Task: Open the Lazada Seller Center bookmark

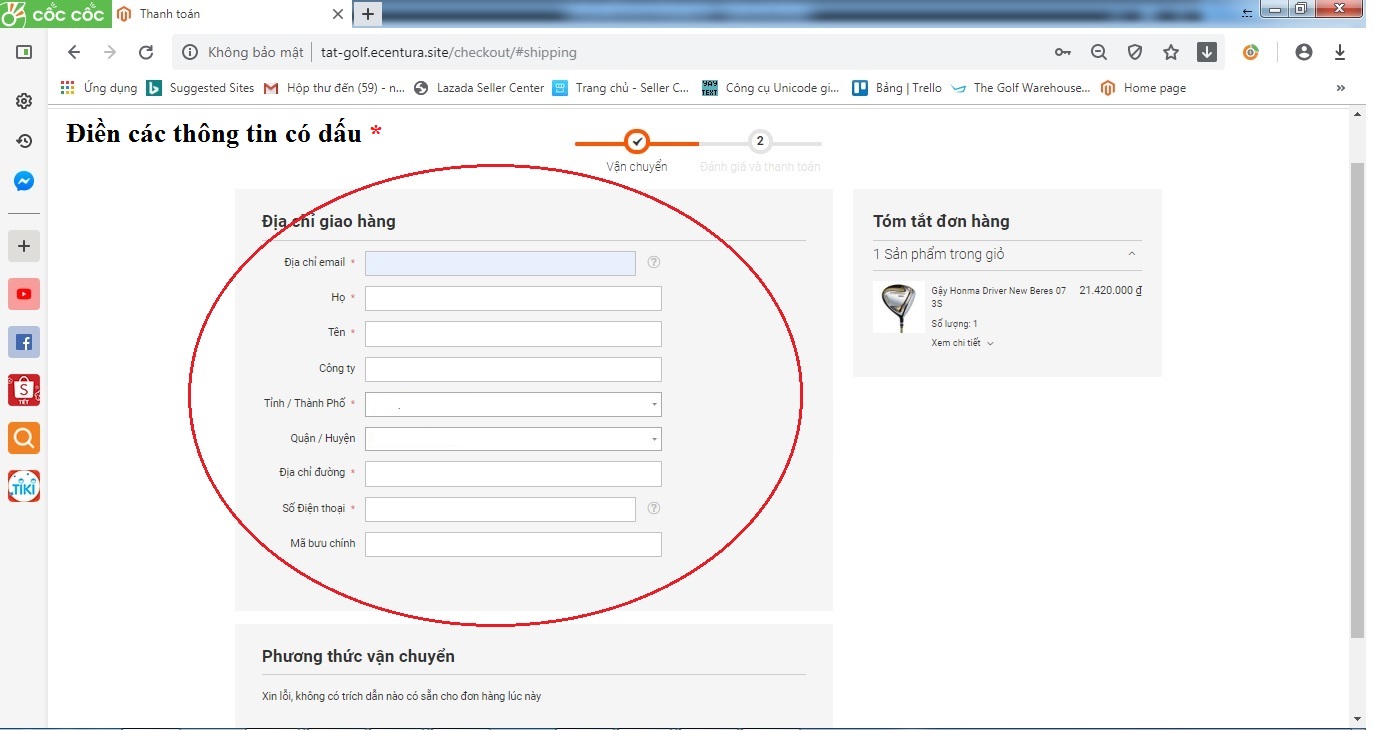Action: click(479, 88)
